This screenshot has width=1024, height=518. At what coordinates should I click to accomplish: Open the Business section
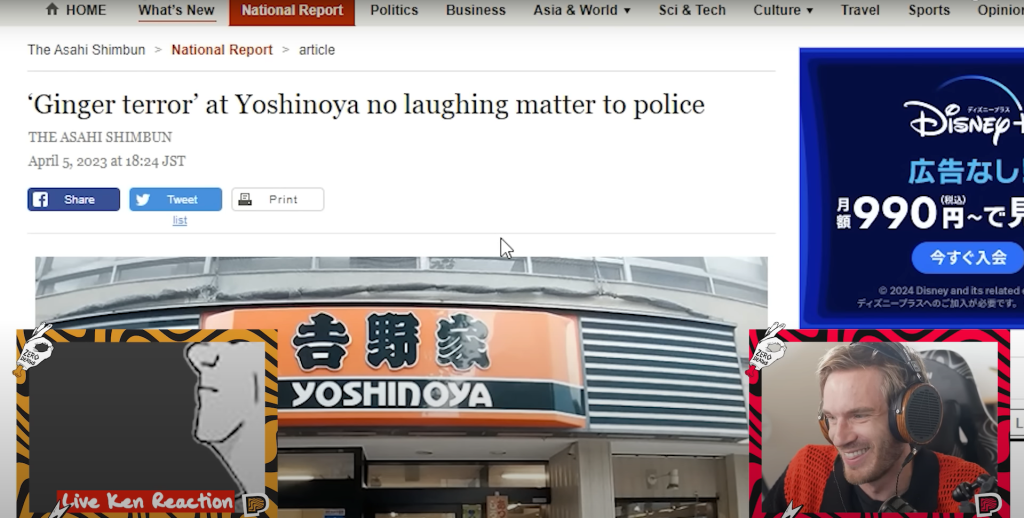point(475,10)
